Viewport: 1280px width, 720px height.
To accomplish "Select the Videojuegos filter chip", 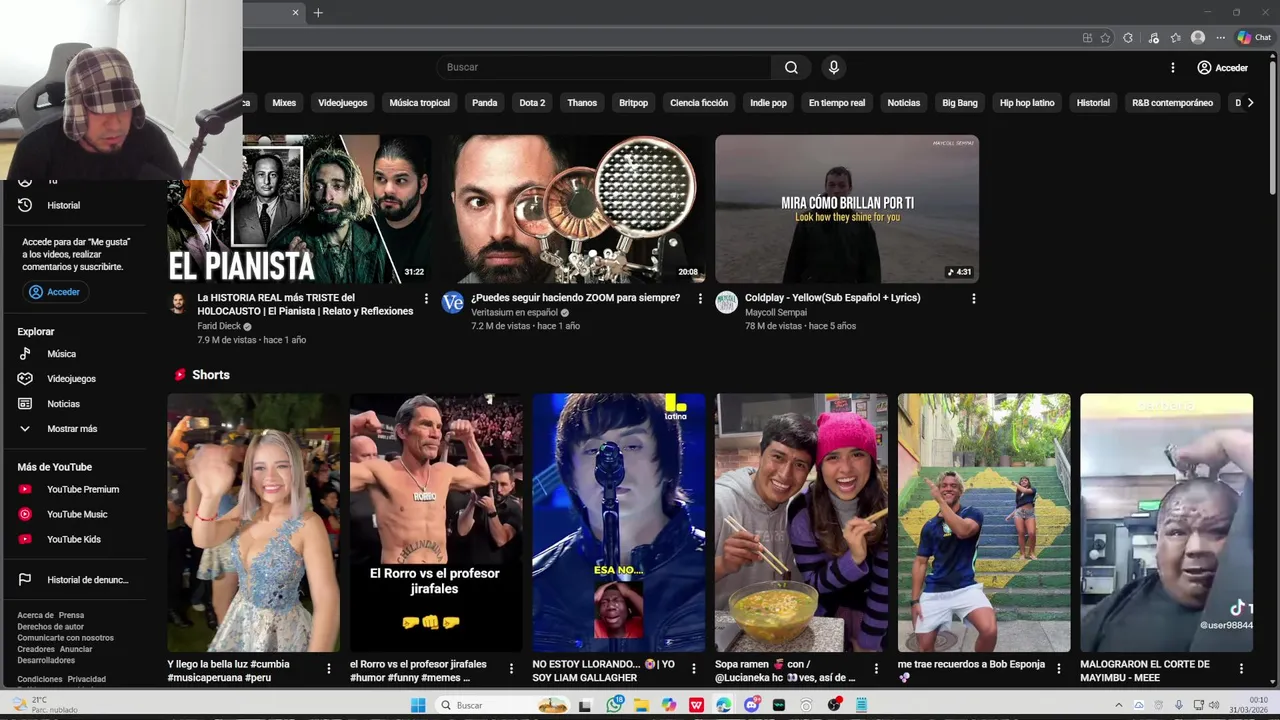I will pos(343,102).
